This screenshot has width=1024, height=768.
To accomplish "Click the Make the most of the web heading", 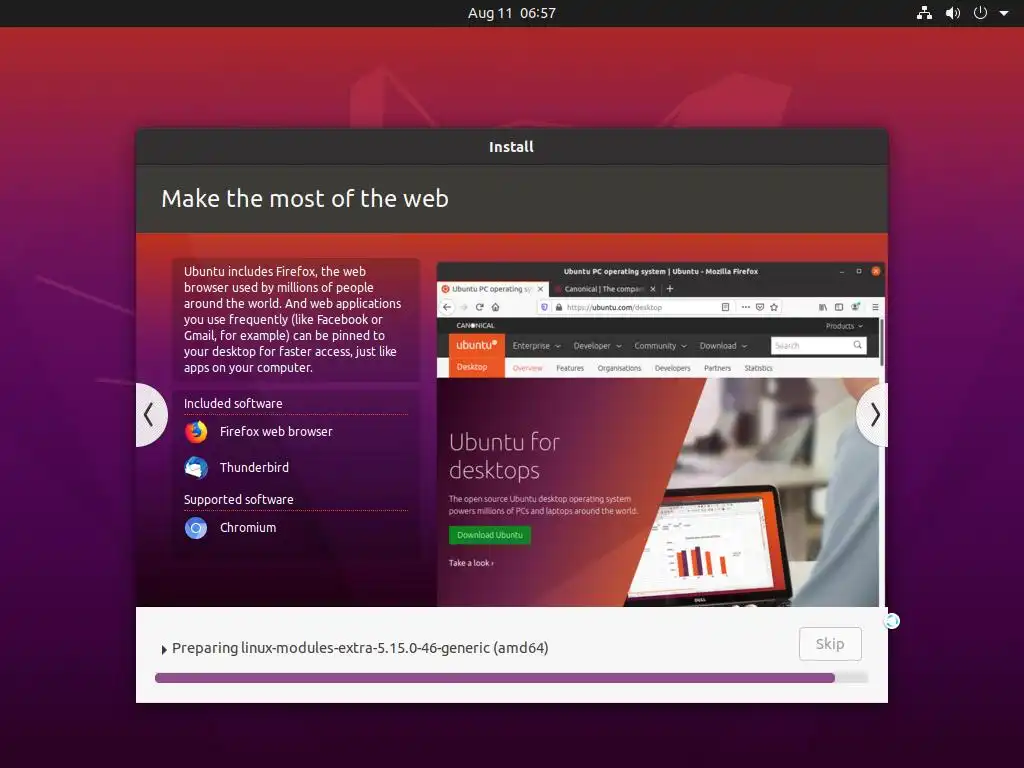I will tap(305, 199).
